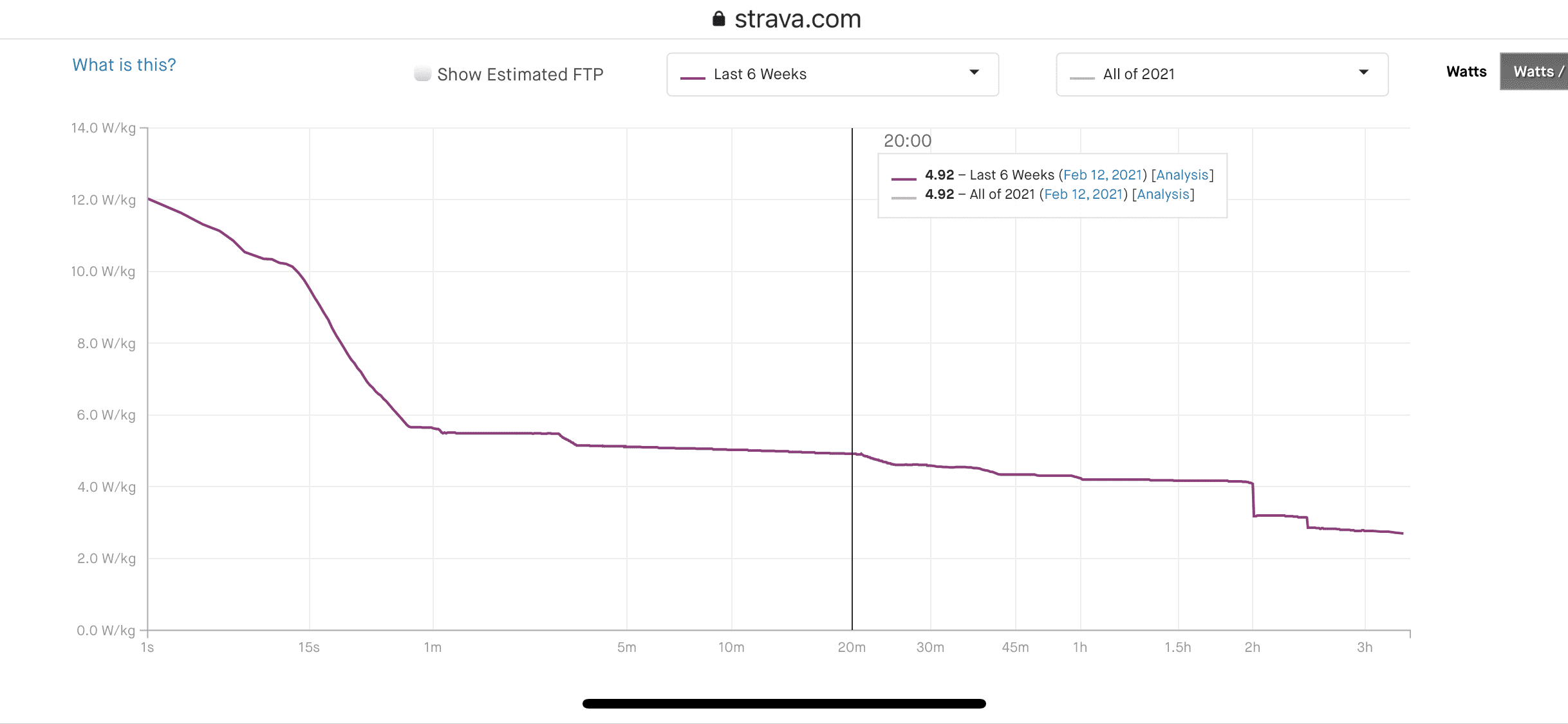Click purple line swatch in Last 6 Weeks selector
This screenshot has width=1568, height=724.
click(x=693, y=78)
